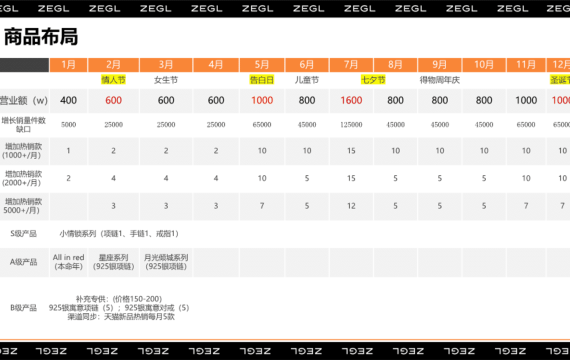Click the 渠道同步 天猫新品热销 line
Image resolution: width=570 pixels, height=360 pixels.
pyautogui.click(x=121, y=316)
